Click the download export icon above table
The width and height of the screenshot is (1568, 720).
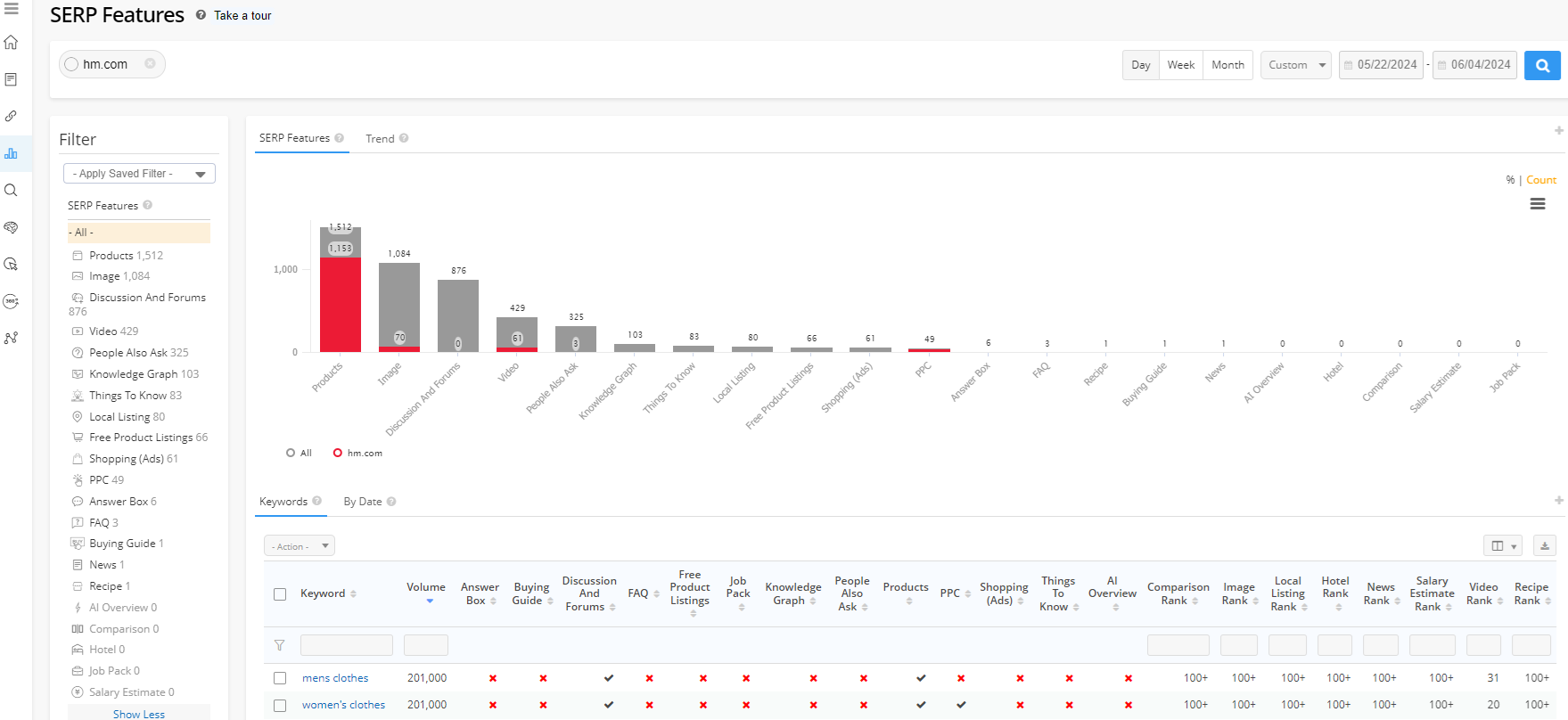(1544, 545)
